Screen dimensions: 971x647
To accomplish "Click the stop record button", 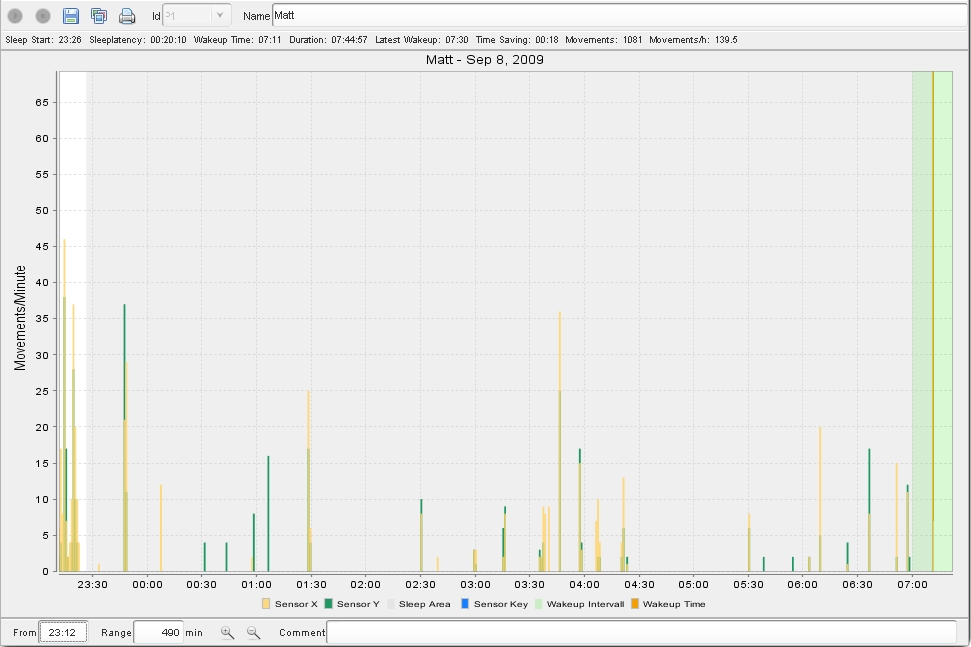I will (43, 16).
